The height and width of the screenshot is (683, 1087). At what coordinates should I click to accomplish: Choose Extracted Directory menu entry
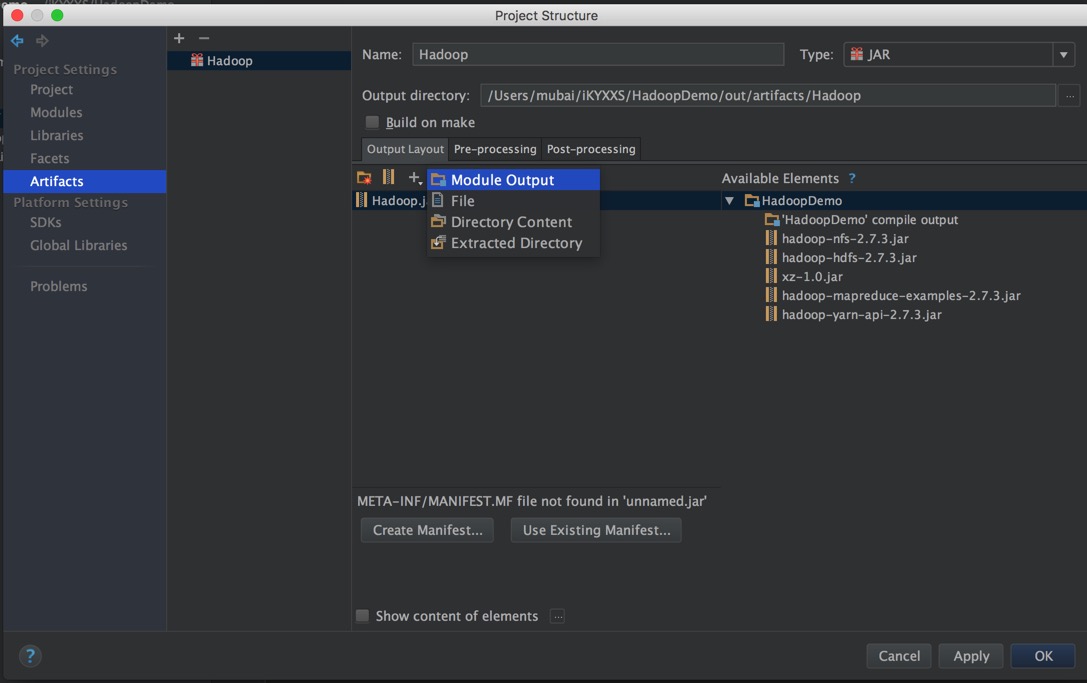tap(516, 243)
